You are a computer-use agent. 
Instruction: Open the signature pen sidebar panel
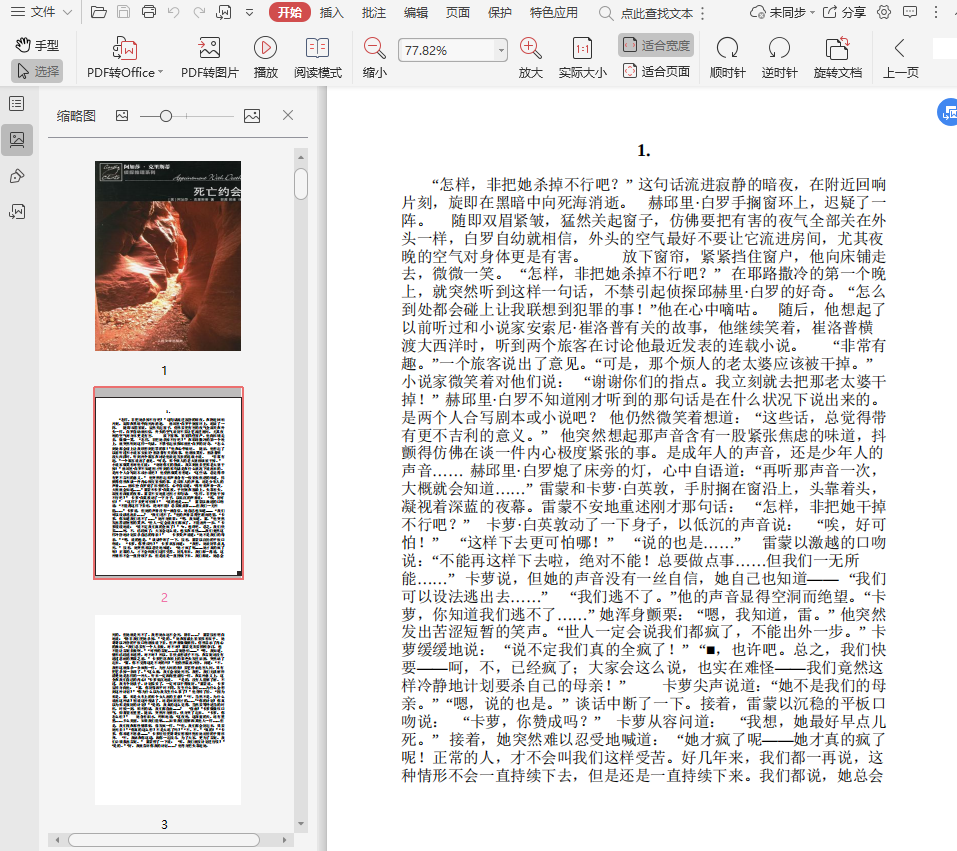[x=17, y=176]
